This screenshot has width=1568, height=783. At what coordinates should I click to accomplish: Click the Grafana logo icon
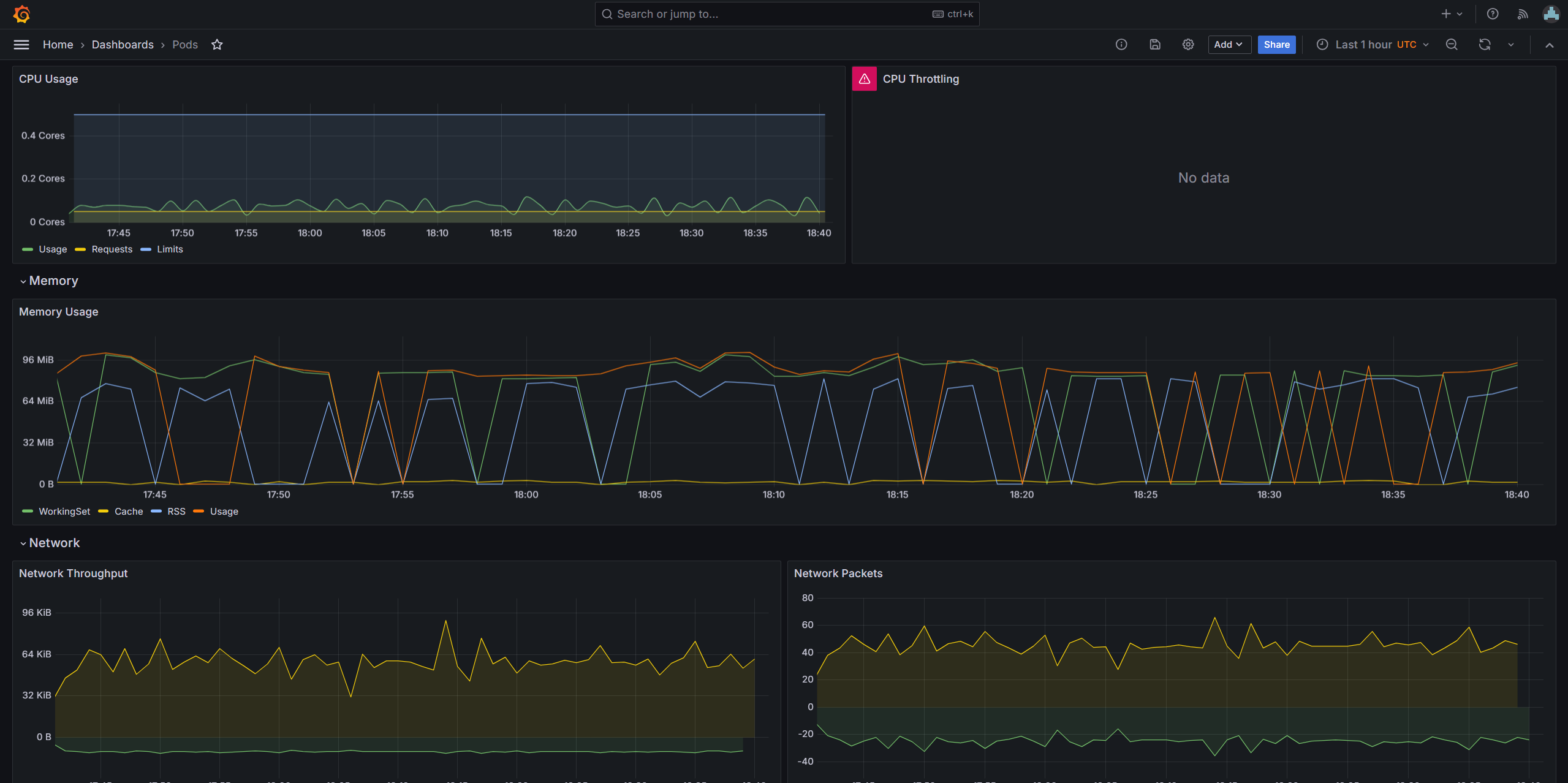point(22,13)
